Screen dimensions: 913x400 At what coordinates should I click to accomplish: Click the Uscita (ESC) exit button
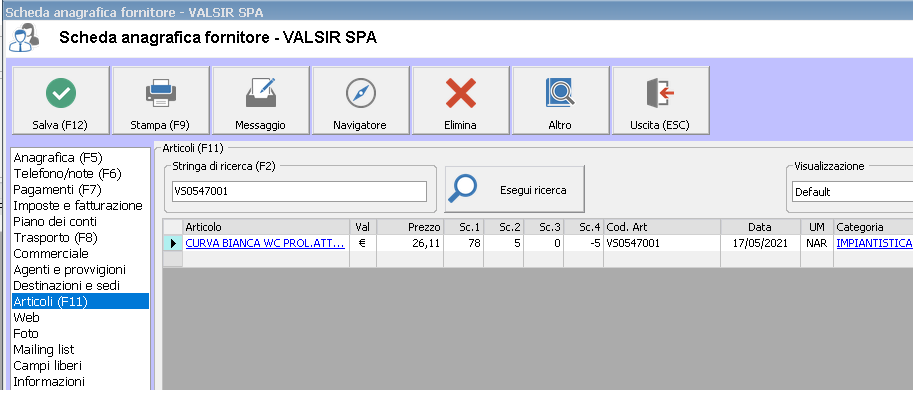[x=661, y=100]
